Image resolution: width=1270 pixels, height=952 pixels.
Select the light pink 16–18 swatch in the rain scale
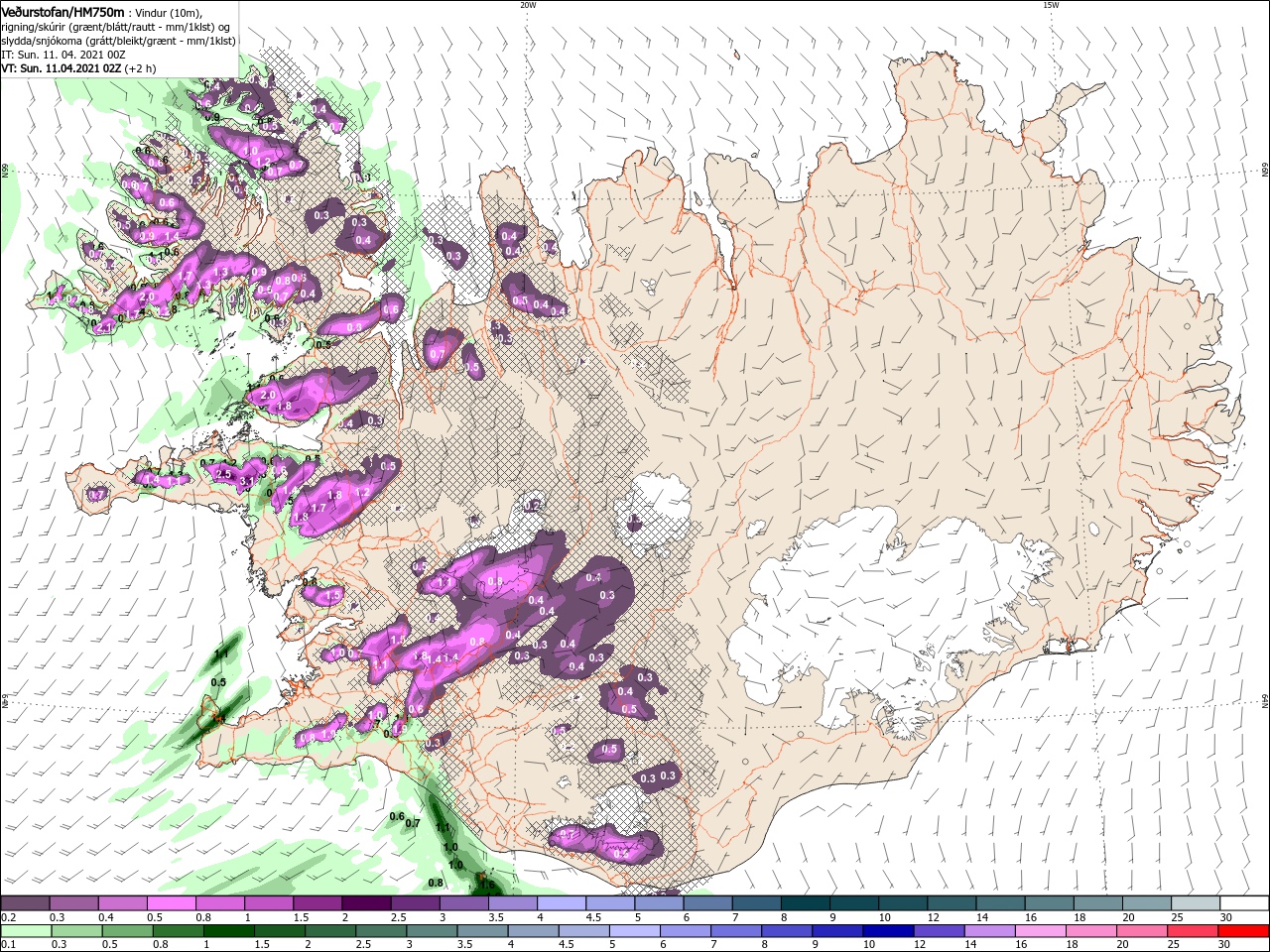tap(1041, 931)
